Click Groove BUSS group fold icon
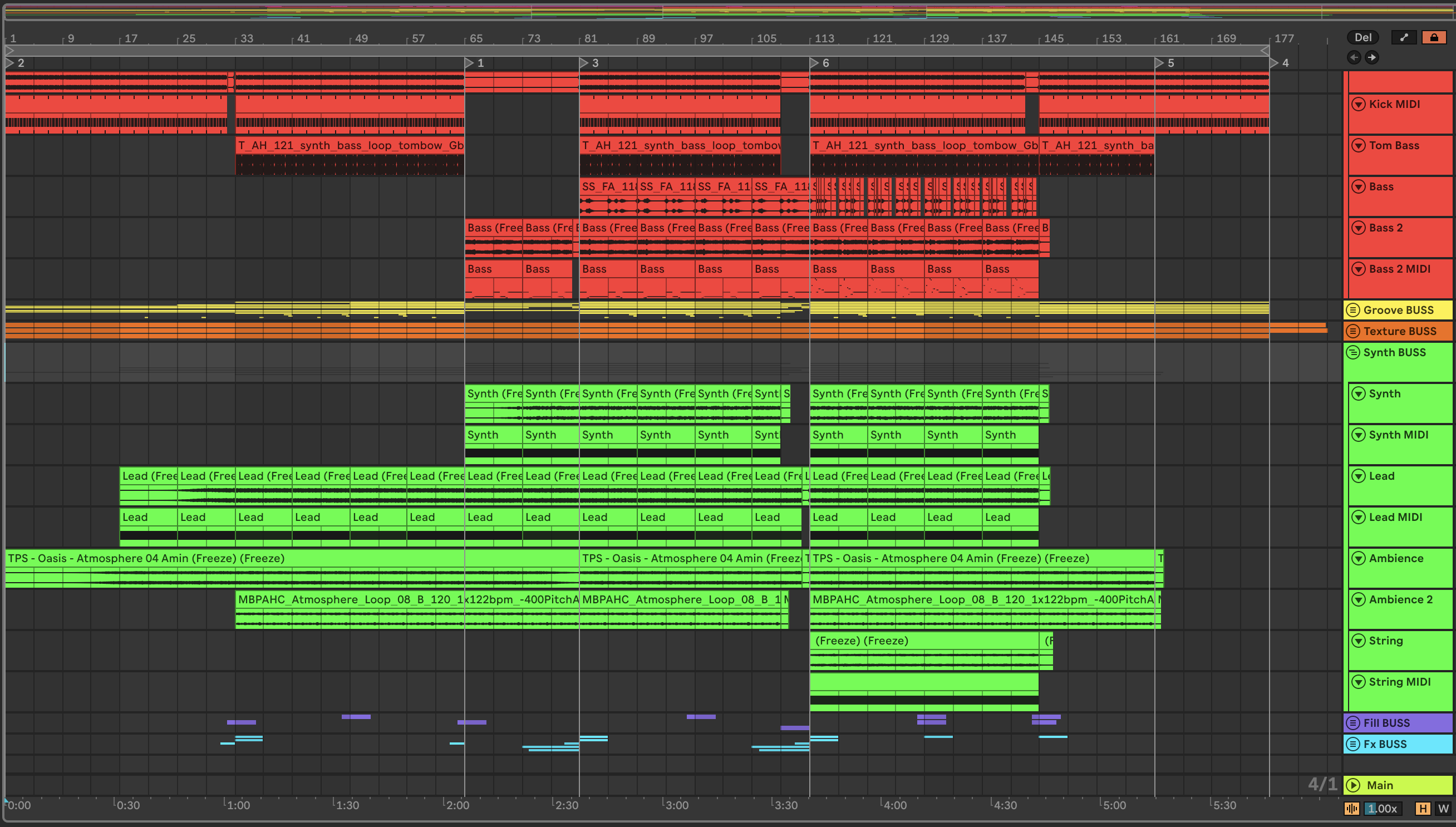Image resolution: width=1456 pixels, height=827 pixels. point(1352,310)
